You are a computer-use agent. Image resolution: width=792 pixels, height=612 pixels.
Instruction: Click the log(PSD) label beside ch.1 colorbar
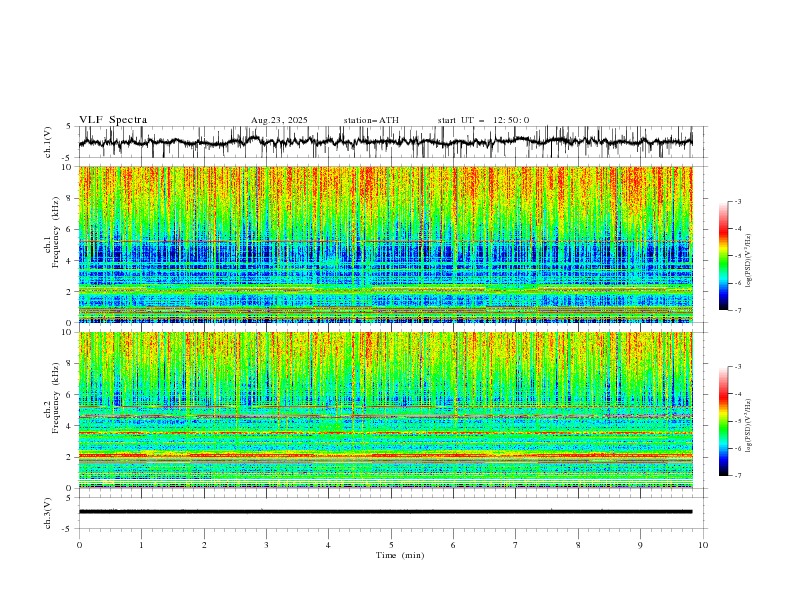pyautogui.click(x=749, y=261)
